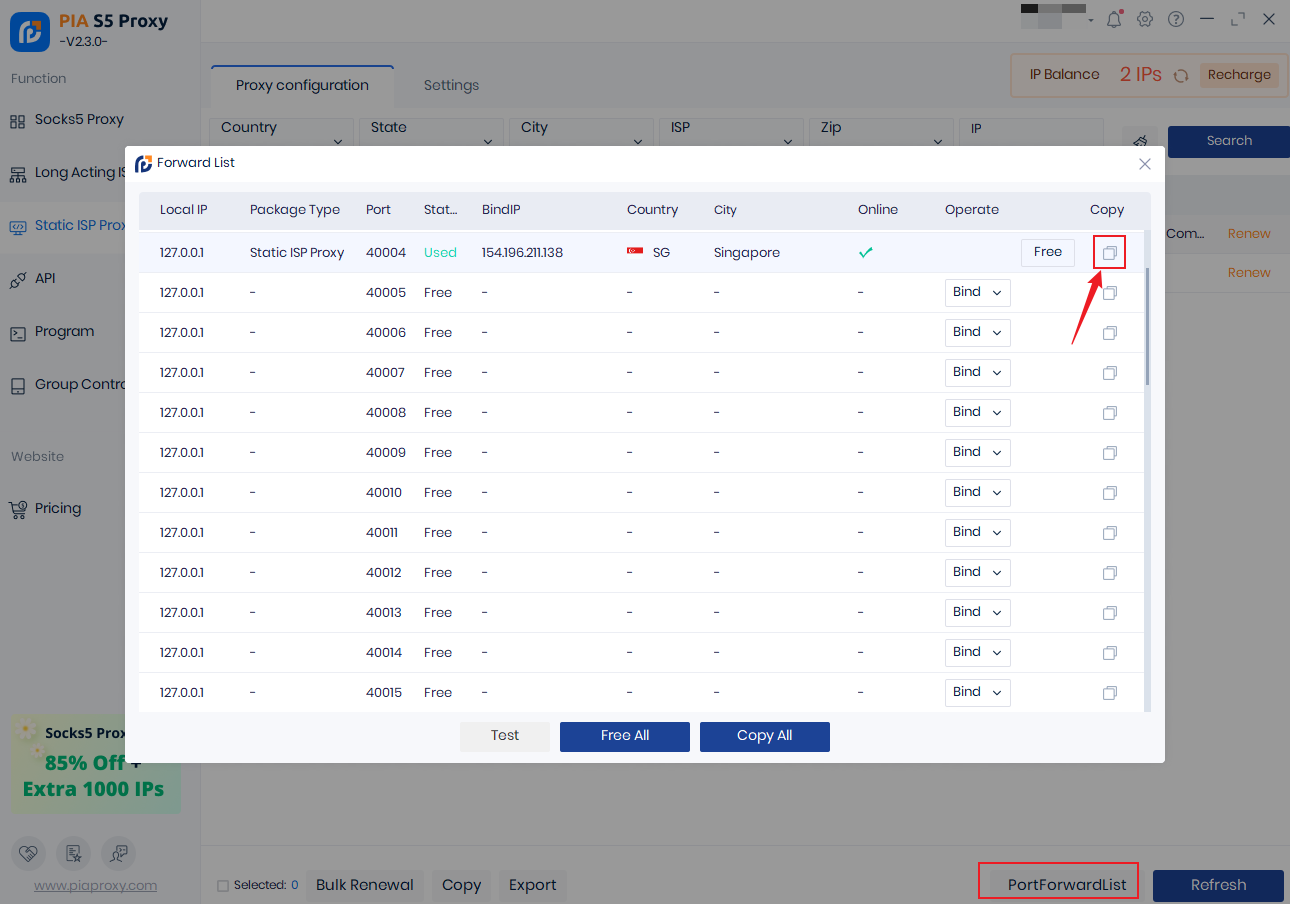
Task: Open the notifications bell icon
Action: coord(1114,19)
